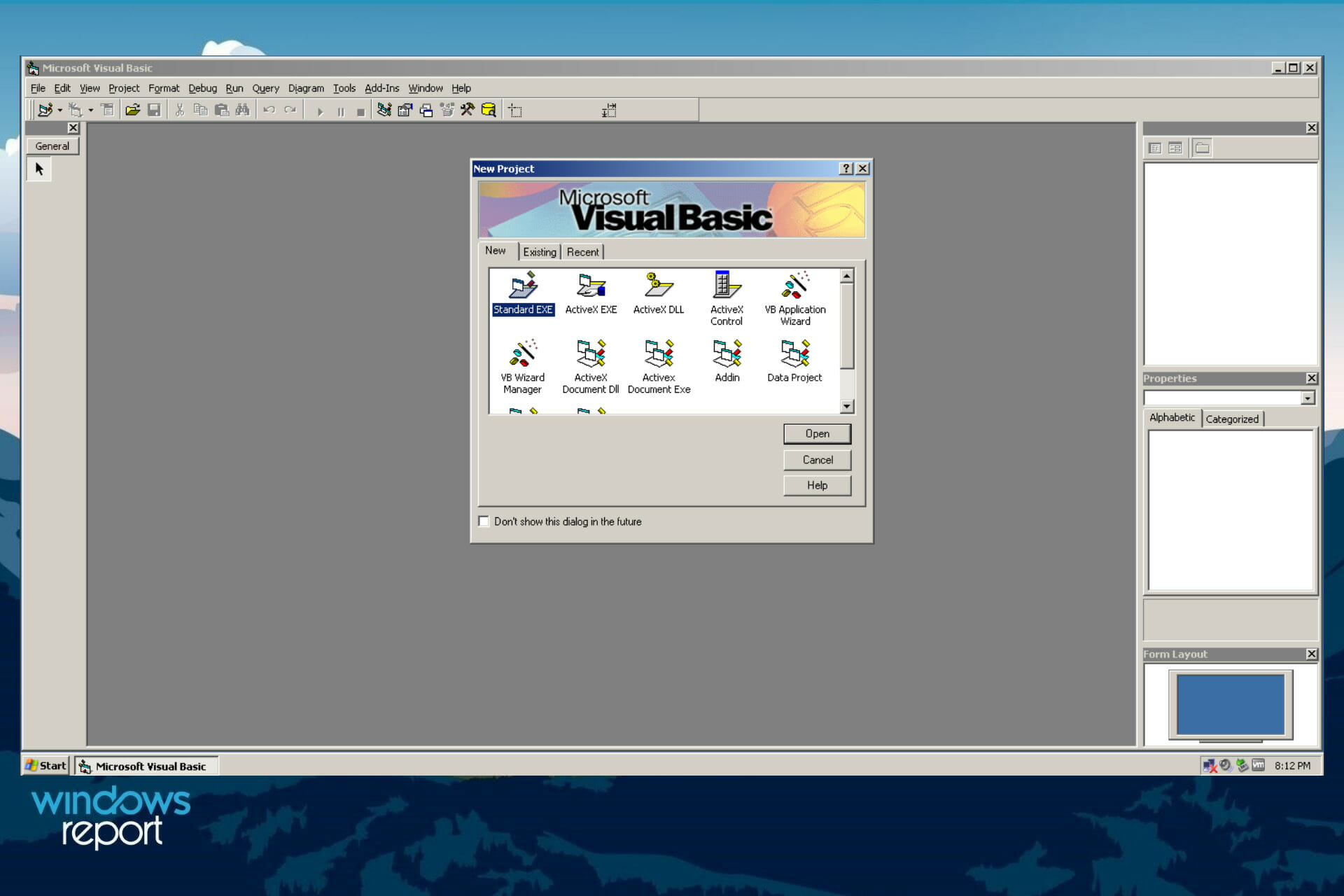
Task: Select the Alphabetic properties tab
Action: click(x=1172, y=417)
